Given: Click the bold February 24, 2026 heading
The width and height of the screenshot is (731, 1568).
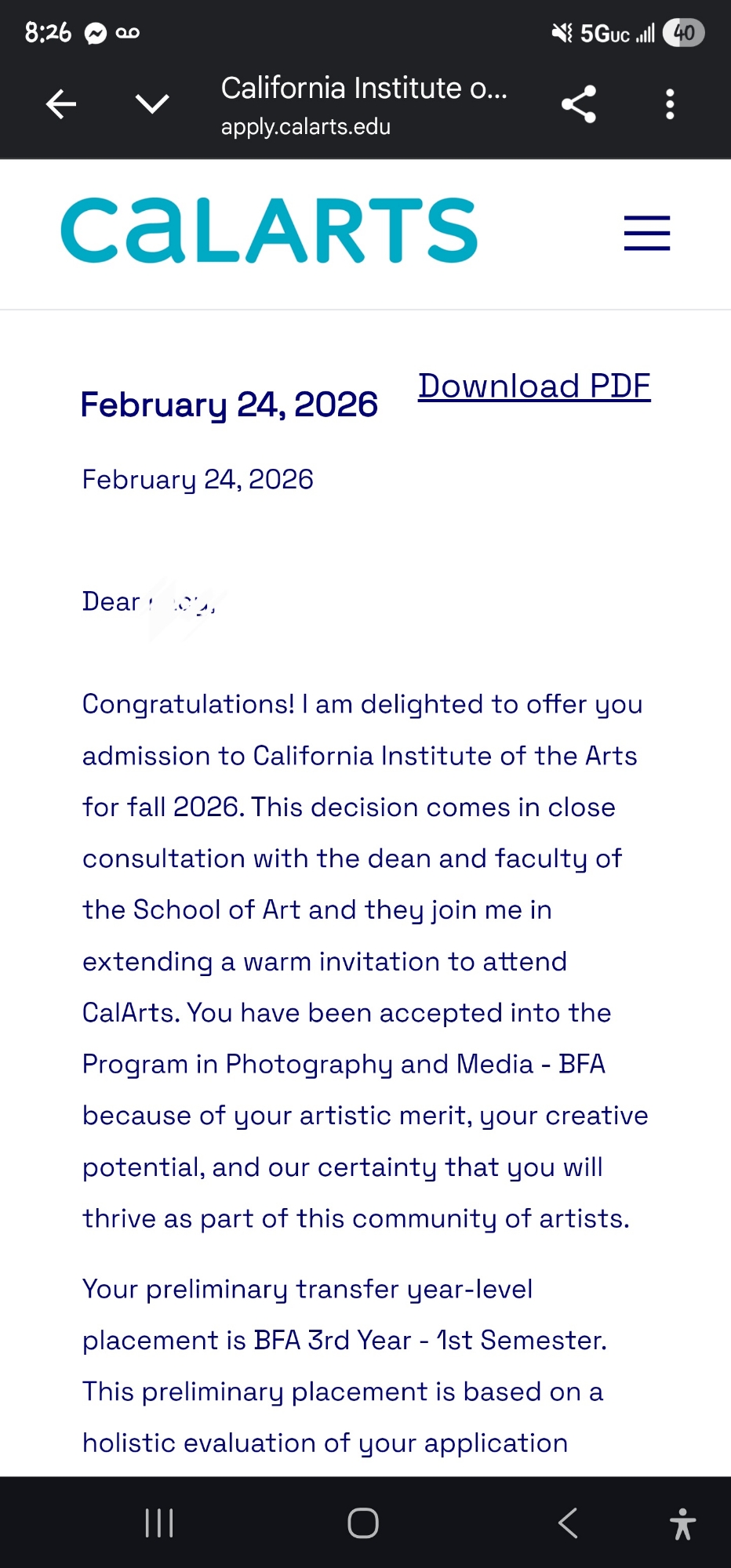Looking at the screenshot, I should tap(229, 405).
